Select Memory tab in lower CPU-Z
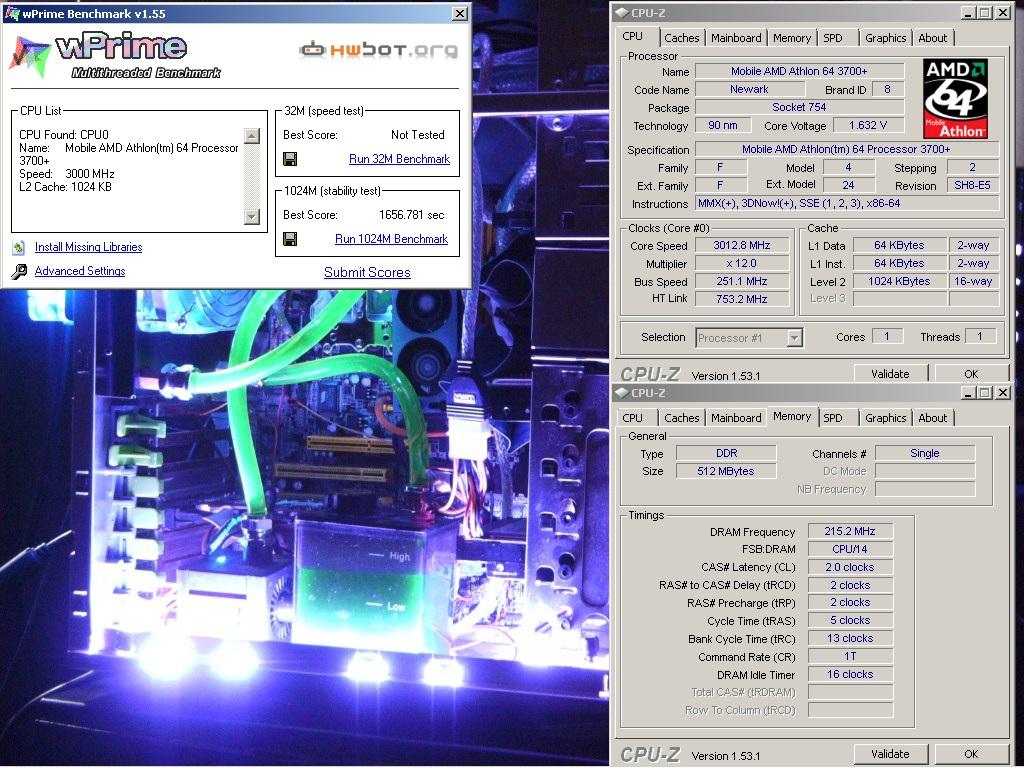This screenshot has height=768, width=1024. point(792,417)
